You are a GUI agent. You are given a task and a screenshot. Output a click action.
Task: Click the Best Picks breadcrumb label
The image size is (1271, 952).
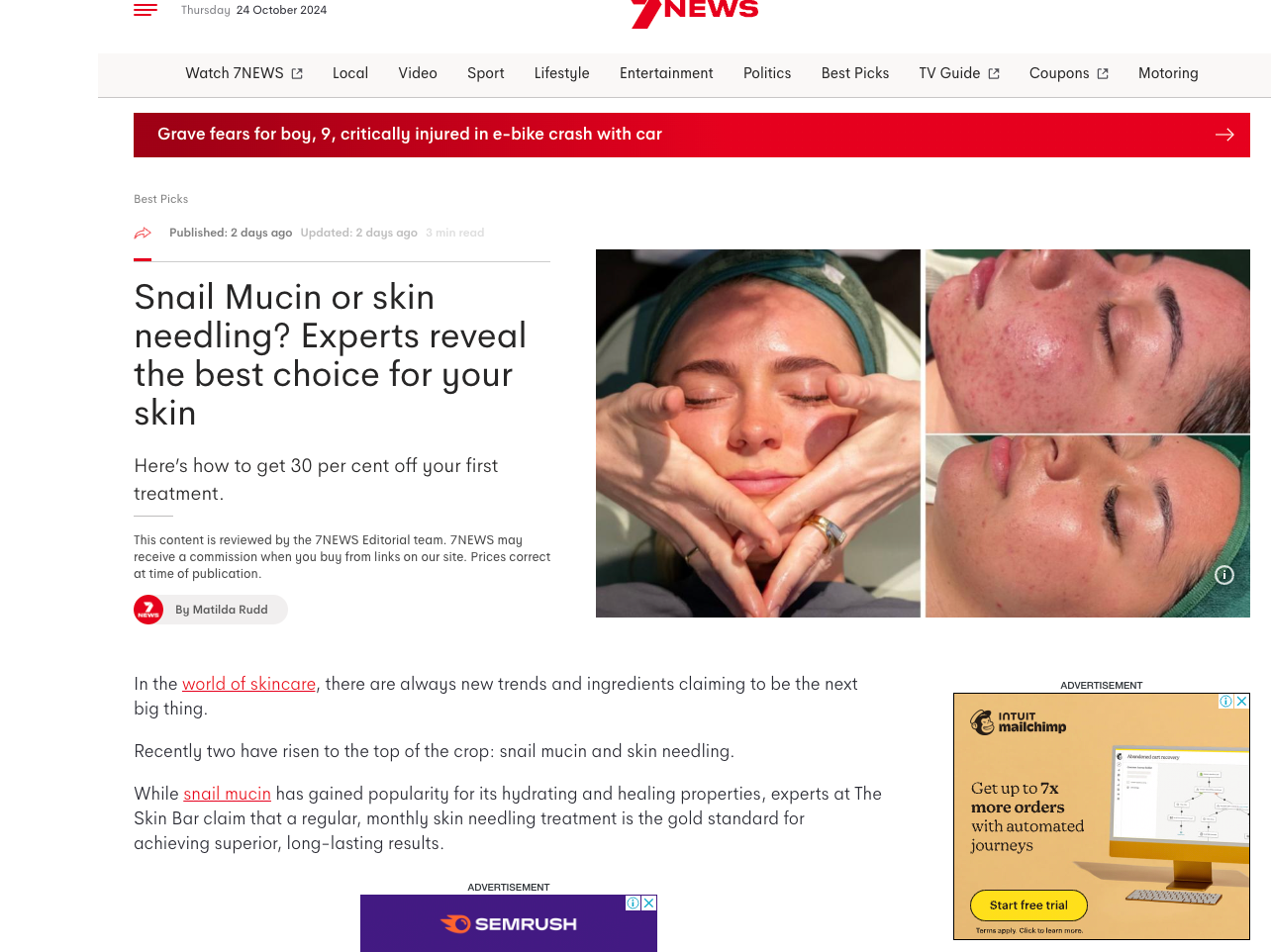[x=161, y=199]
